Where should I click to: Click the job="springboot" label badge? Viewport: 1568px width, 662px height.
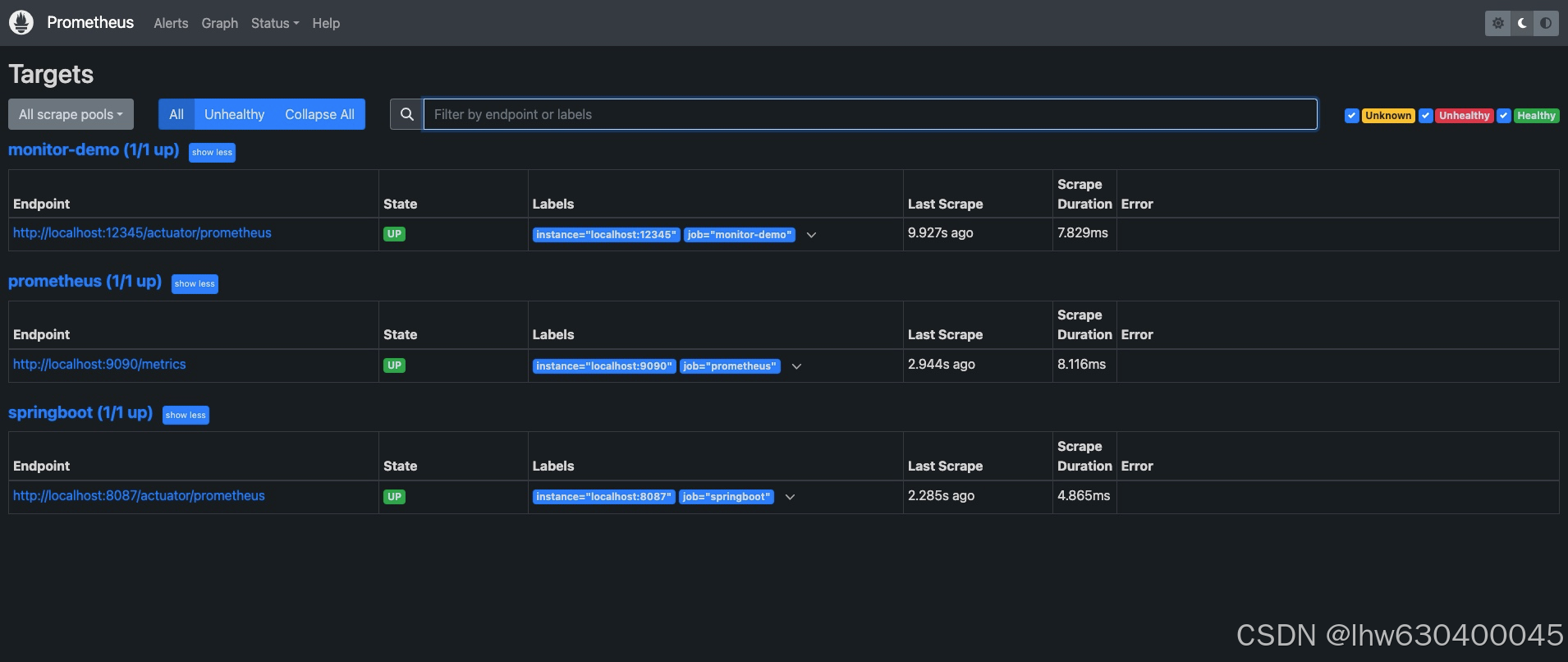coord(727,497)
